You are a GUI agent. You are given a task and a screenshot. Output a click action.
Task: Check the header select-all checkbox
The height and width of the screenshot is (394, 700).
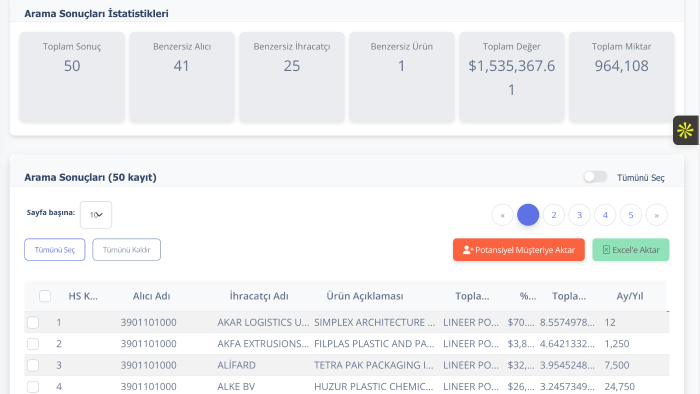[45, 296]
